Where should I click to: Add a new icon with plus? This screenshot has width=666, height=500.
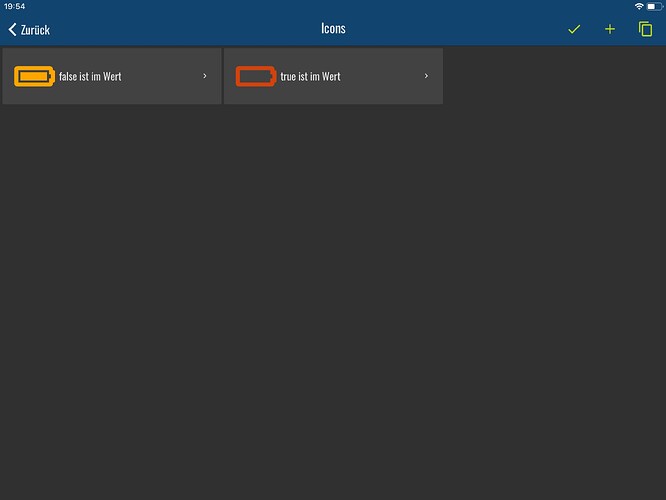click(610, 29)
